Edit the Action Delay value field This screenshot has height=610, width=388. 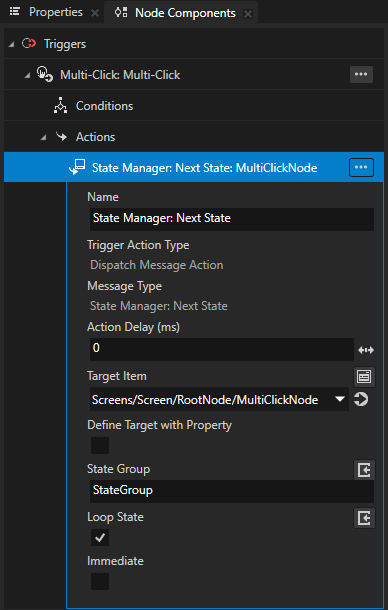(x=221, y=349)
